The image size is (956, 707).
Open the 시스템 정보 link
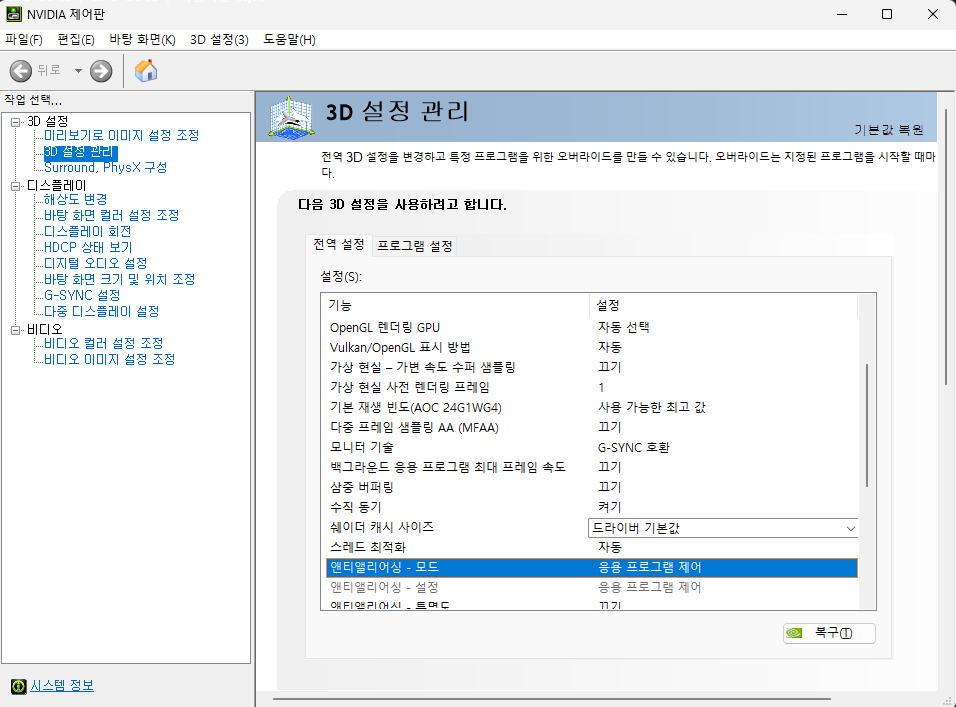click(x=62, y=686)
